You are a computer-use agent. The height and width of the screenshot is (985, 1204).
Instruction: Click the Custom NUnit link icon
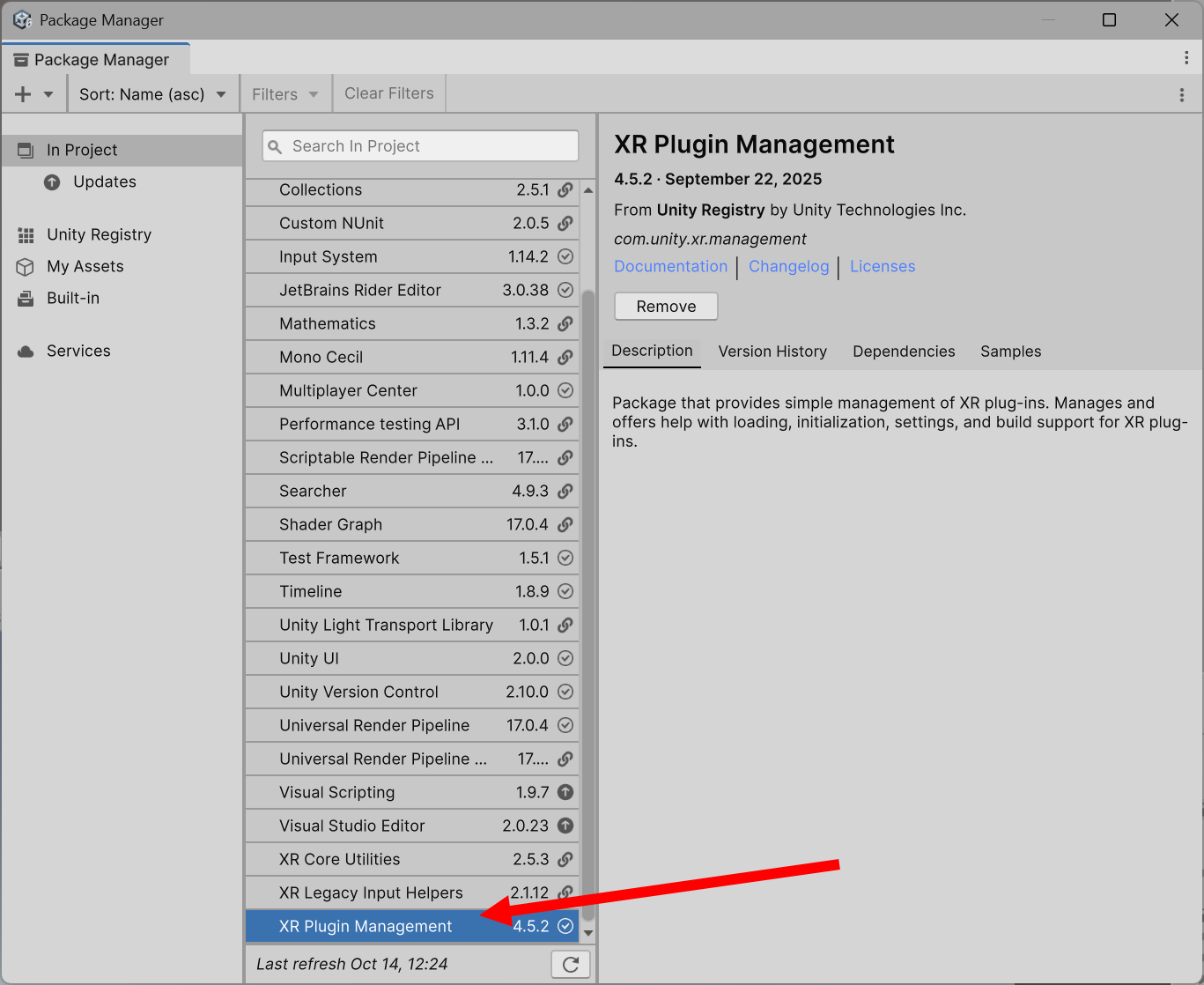[x=565, y=223]
